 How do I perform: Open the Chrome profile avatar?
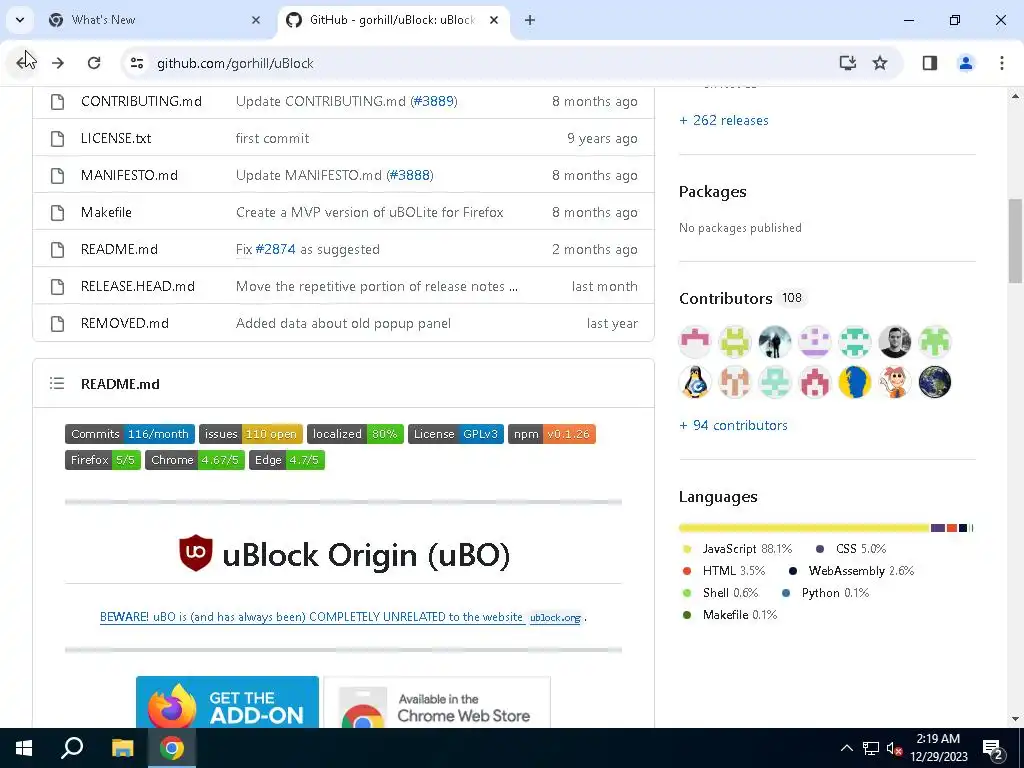(966, 63)
